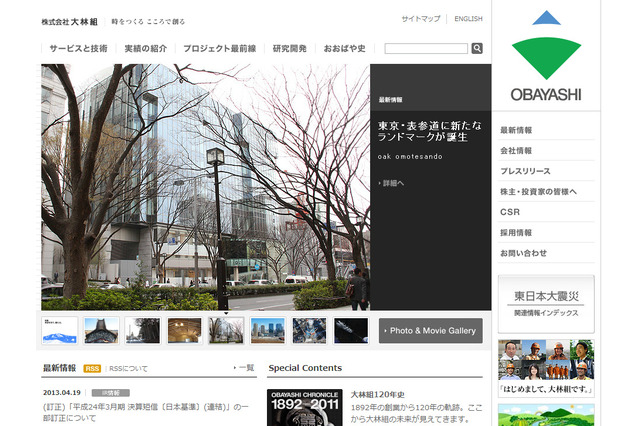Click the Photo & Movie Gallery button
Viewport: 640px width, 426px height.
click(431, 331)
